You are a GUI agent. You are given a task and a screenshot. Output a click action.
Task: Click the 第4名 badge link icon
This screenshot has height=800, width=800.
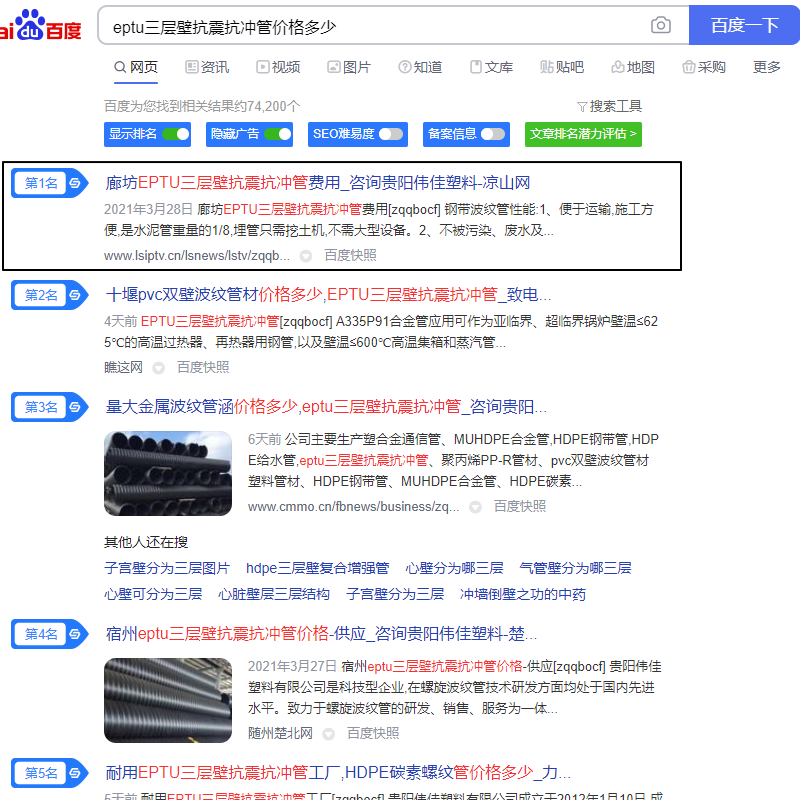pos(75,634)
